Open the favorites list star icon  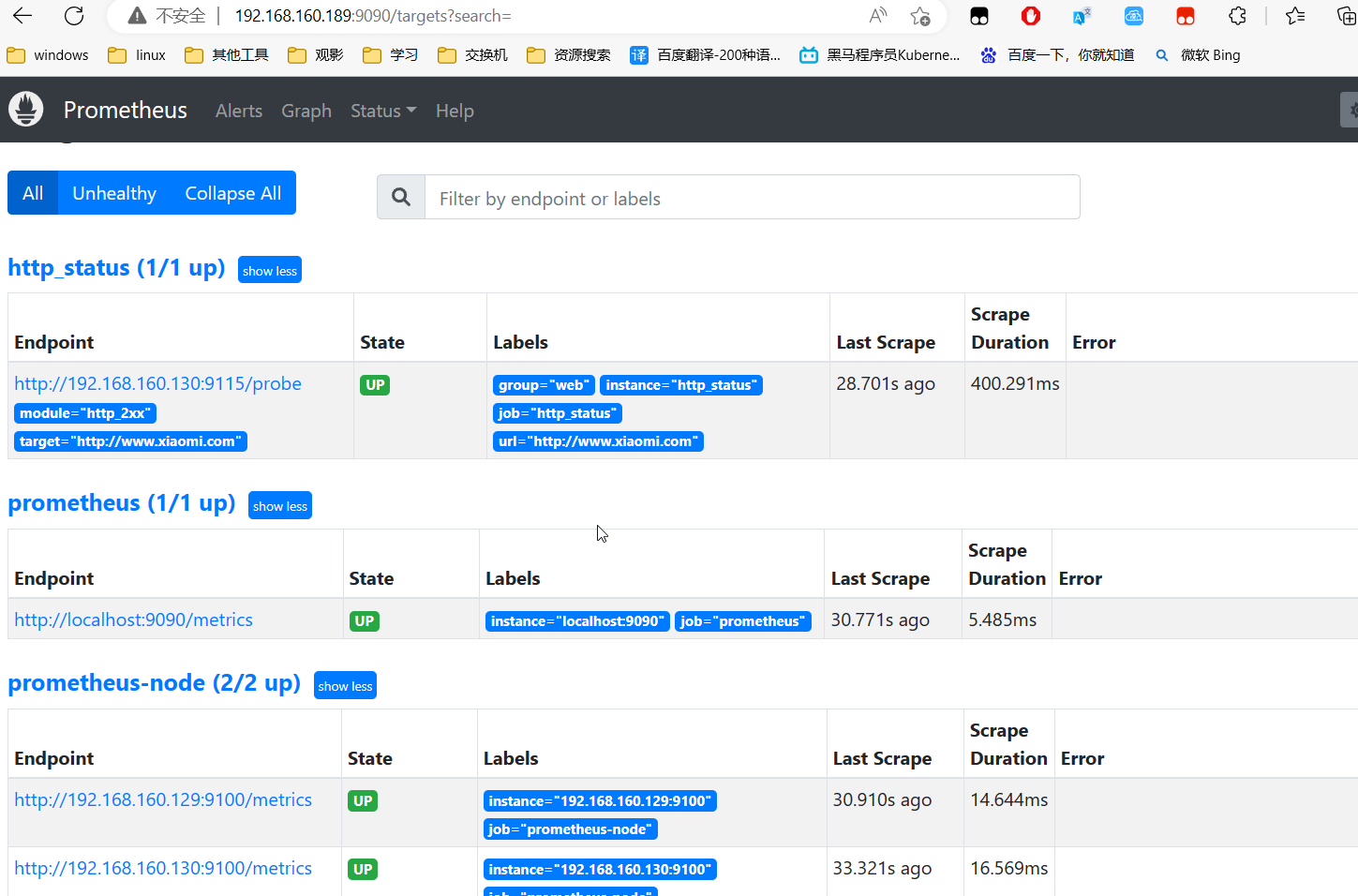coord(1295,16)
